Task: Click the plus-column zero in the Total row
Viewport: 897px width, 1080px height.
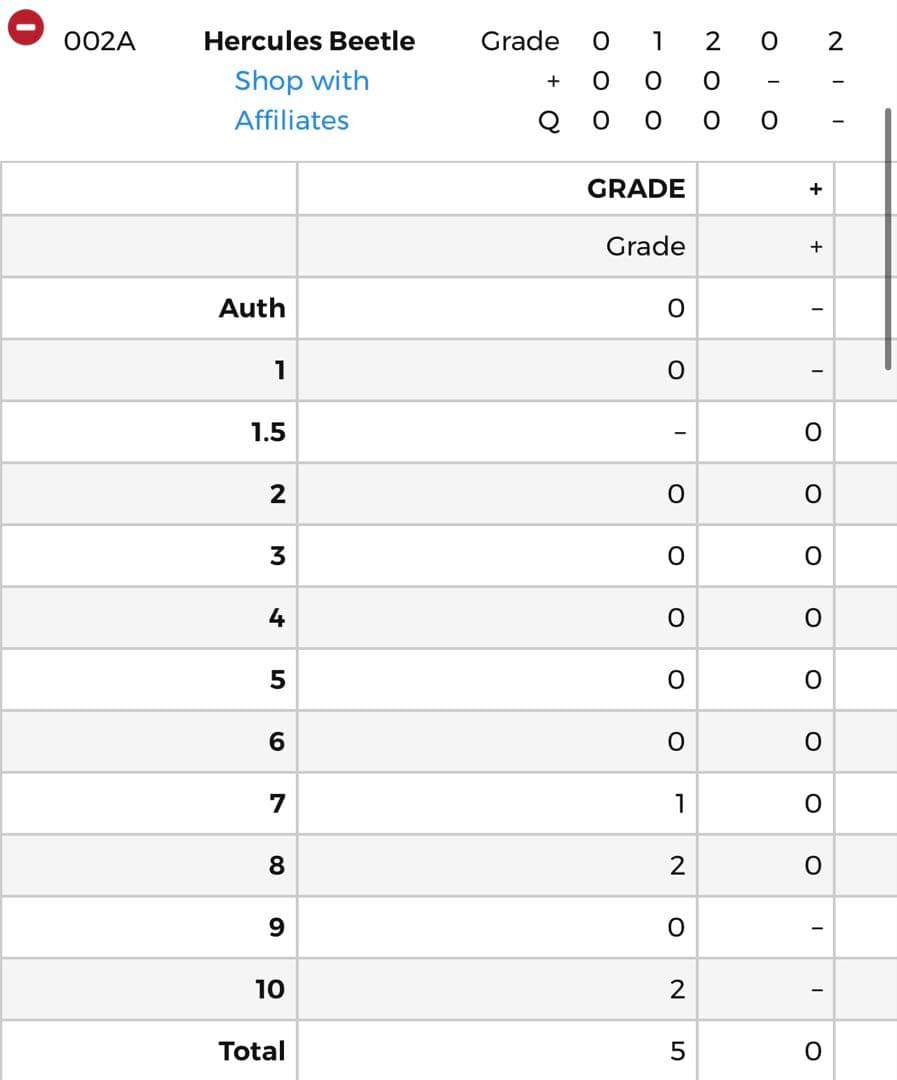Action: (x=813, y=1052)
